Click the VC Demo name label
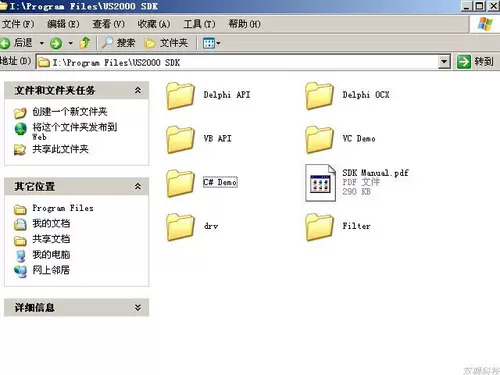 (x=359, y=139)
